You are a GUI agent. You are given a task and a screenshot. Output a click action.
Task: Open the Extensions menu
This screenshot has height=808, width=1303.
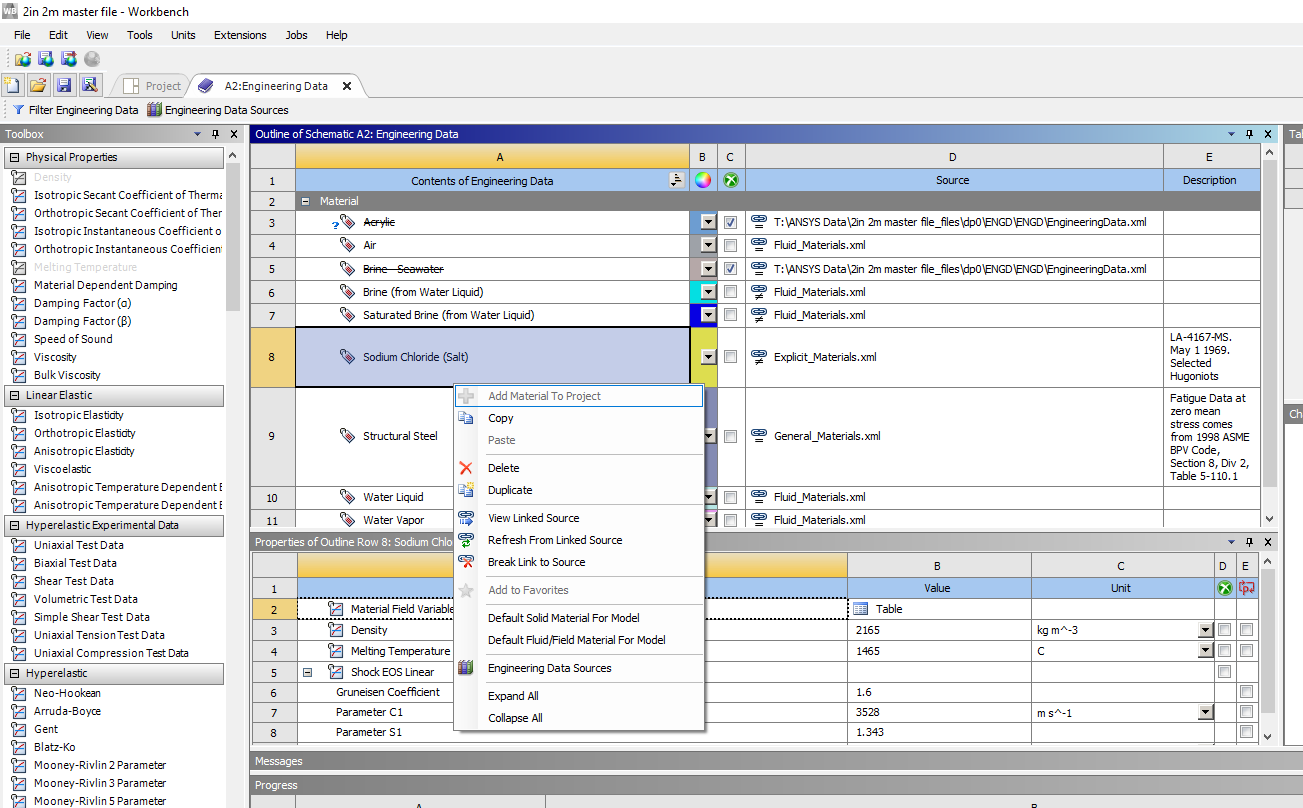(x=240, y=35)
